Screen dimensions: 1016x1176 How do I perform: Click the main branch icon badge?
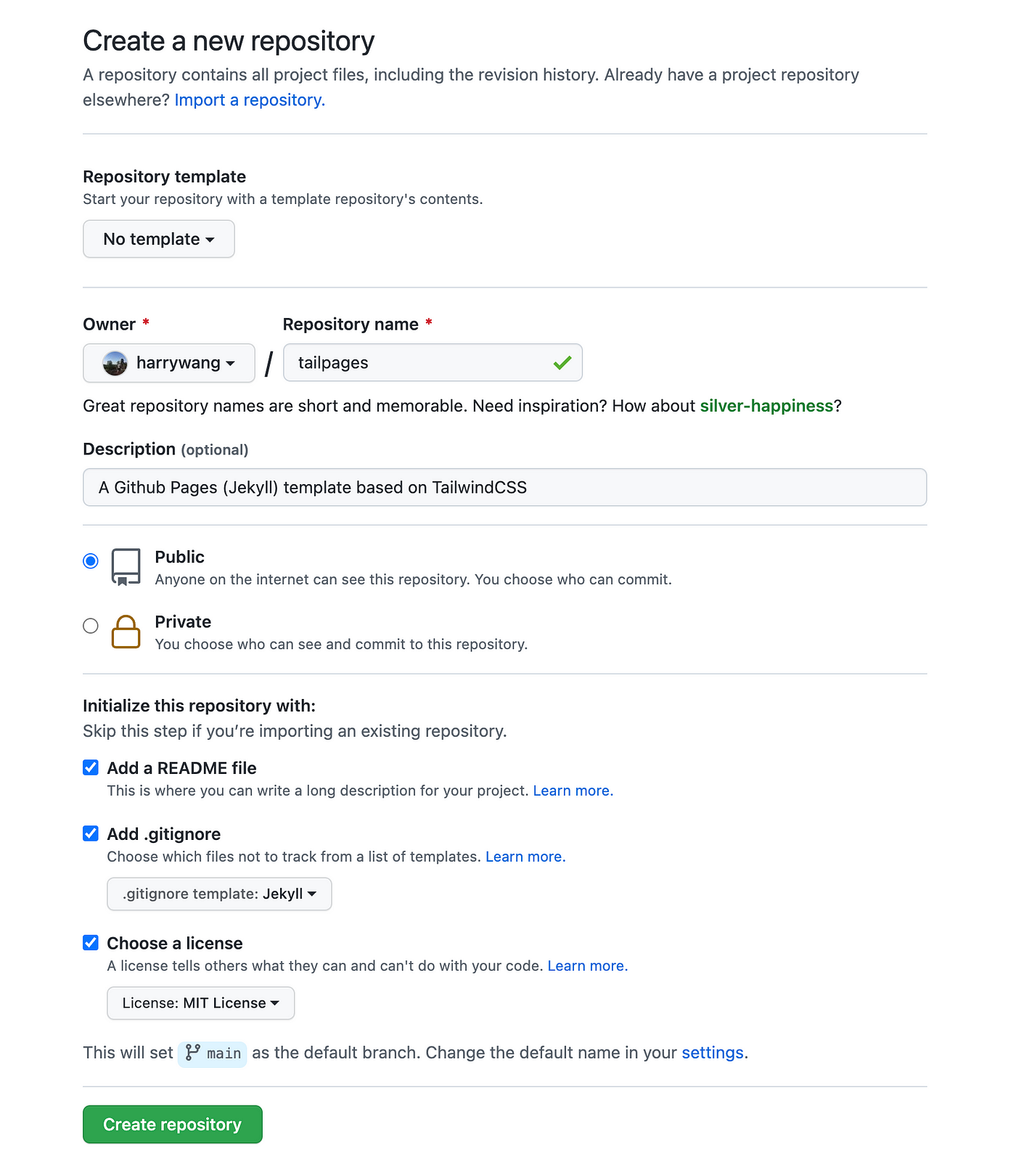tap(213, 1053)
